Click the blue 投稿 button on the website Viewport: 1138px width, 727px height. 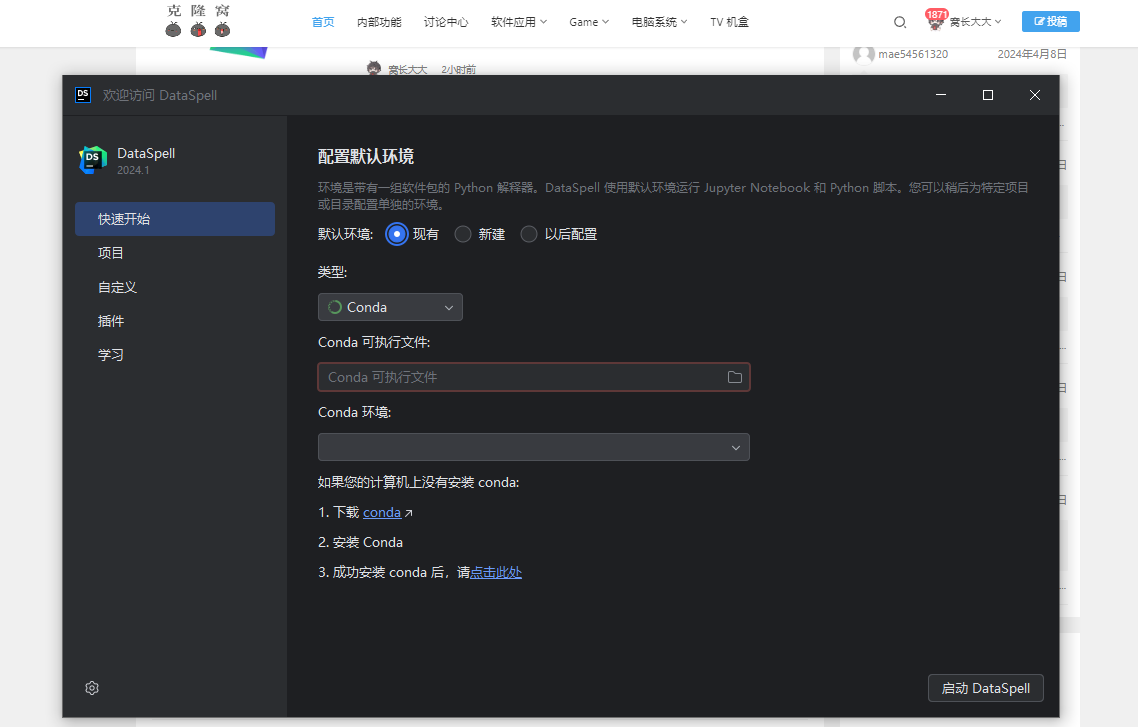coord(1050,22)
